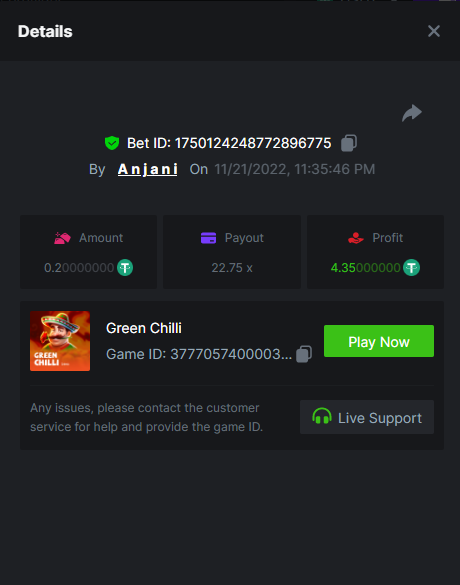Click the red Profit hand icon

[356, 238]
